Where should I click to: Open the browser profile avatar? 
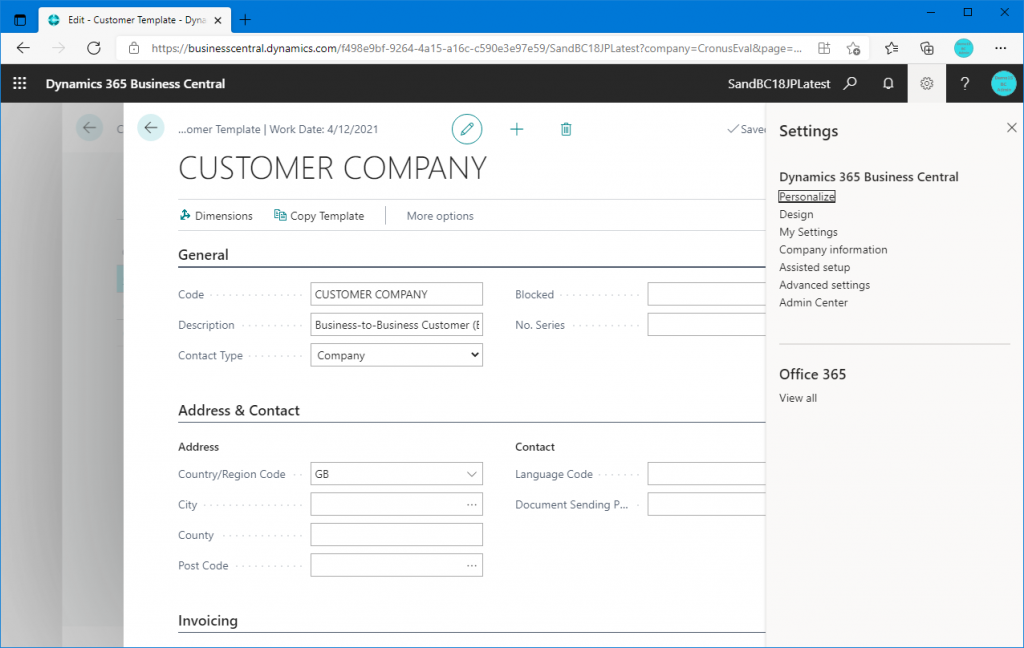(x=963, y=48)
